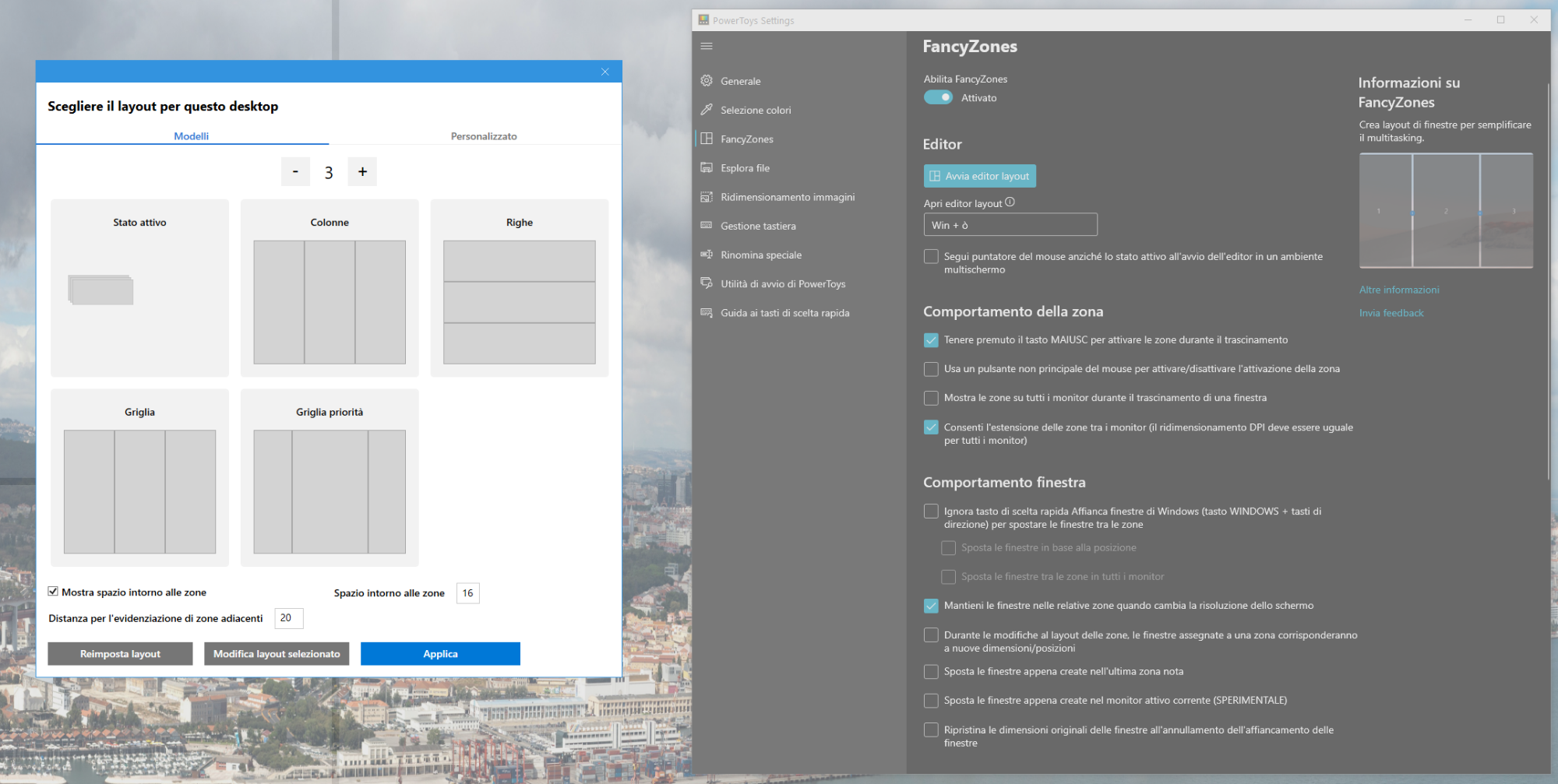Viewport: 1558px width, 784px height.
Task: Uncheck Mantieni le finestre nelle relative zone
Action: click(931, 605)
